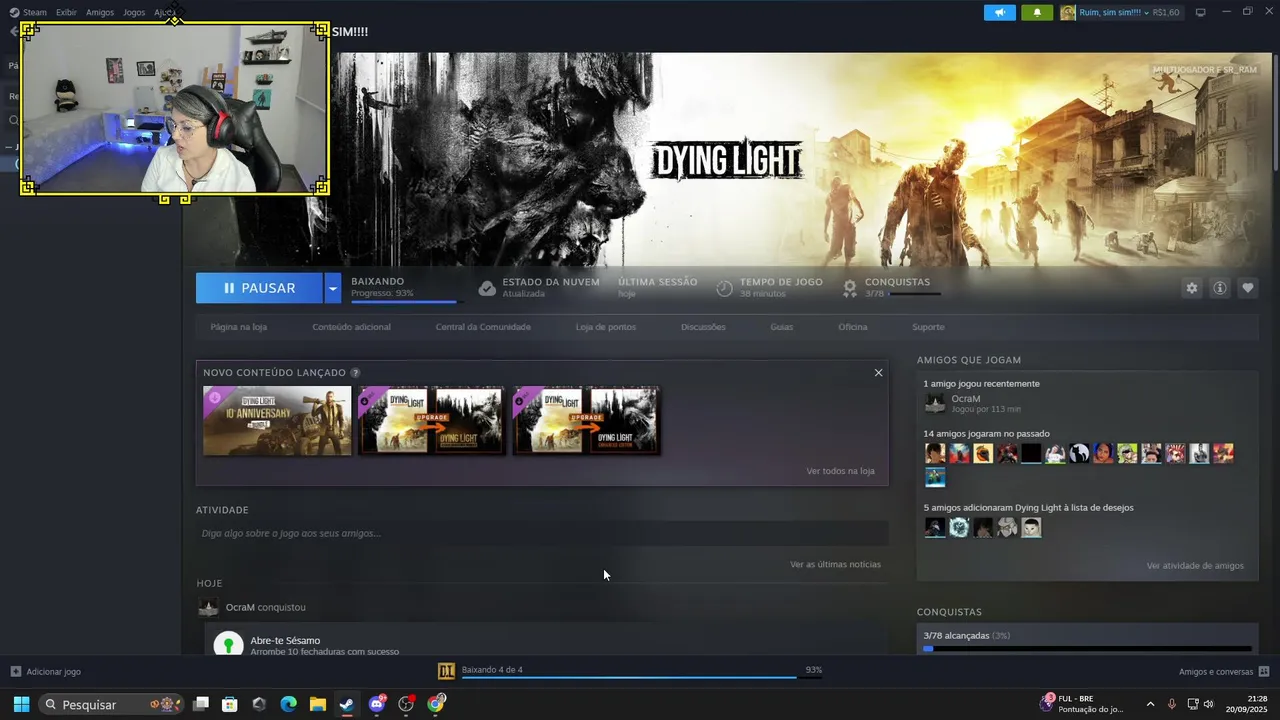Click the achievements gear-star icon
Viewport: 1280px width, 720px height.
850,288
